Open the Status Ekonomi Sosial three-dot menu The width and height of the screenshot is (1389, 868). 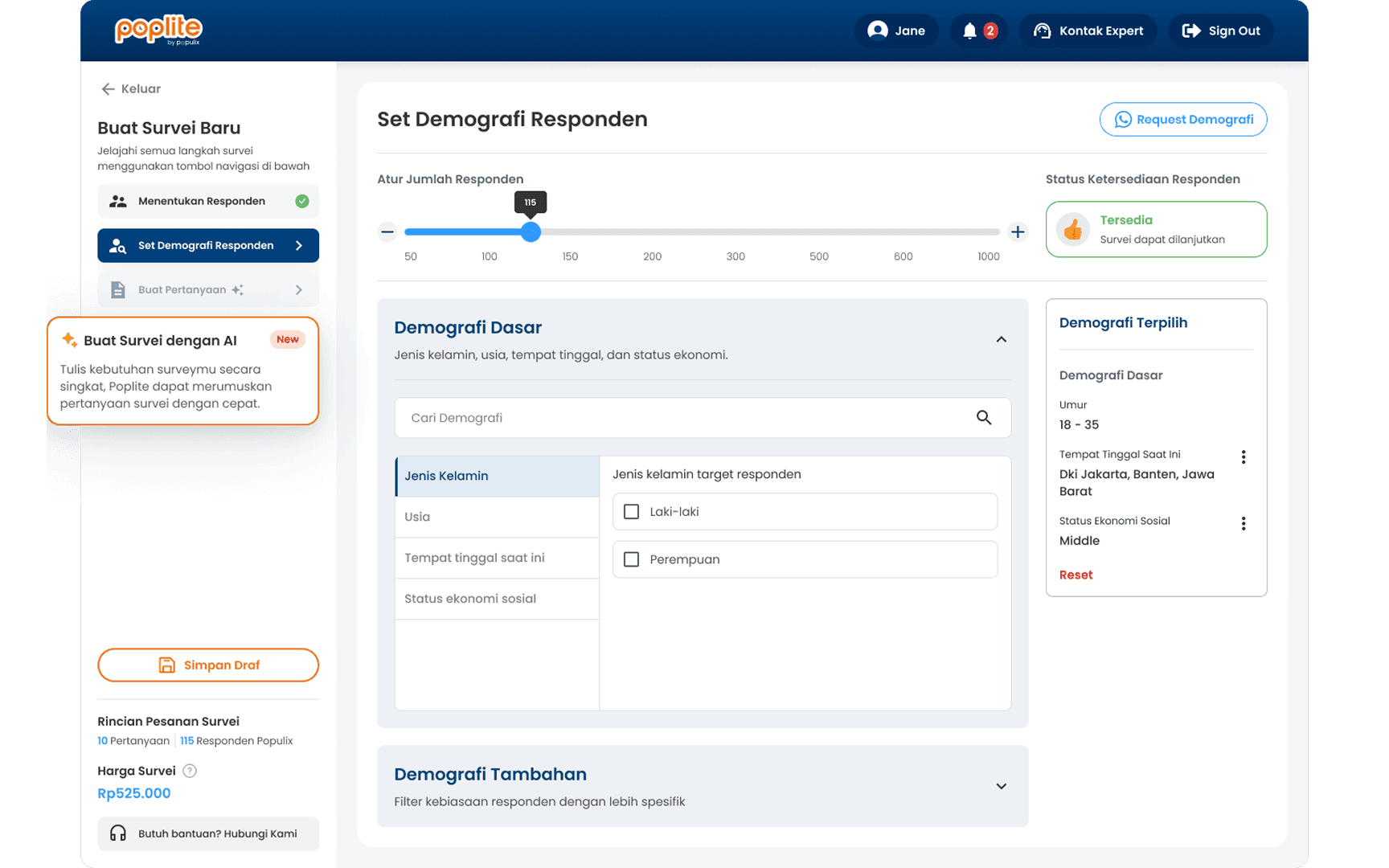click(1243, 524)
